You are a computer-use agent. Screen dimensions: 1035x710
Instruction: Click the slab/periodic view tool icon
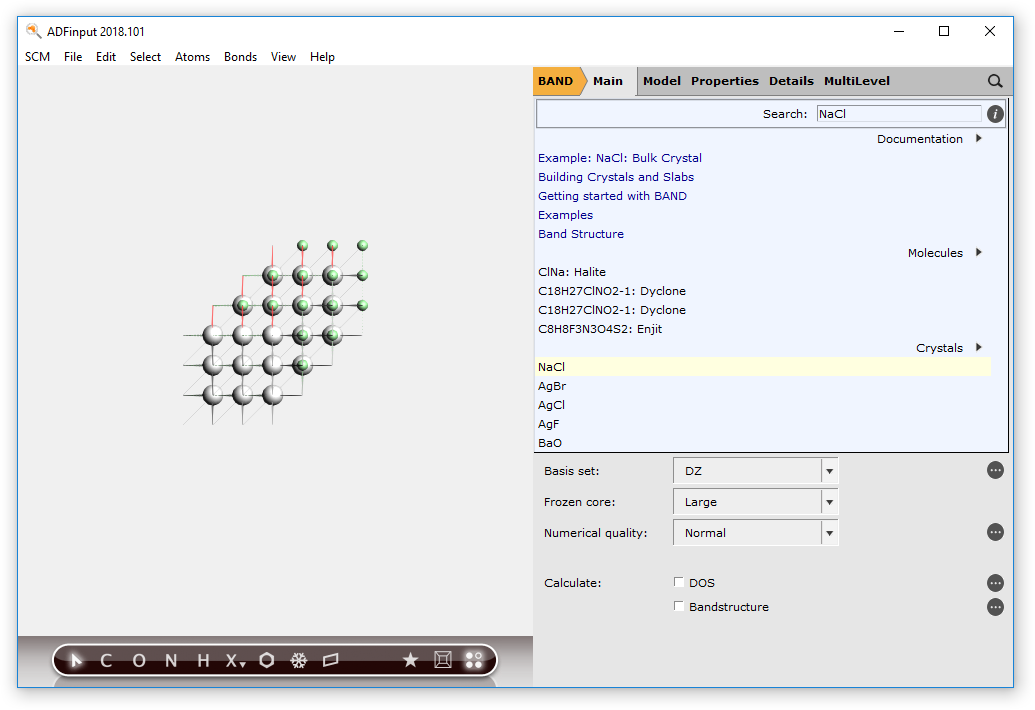(x=331, y=660)
